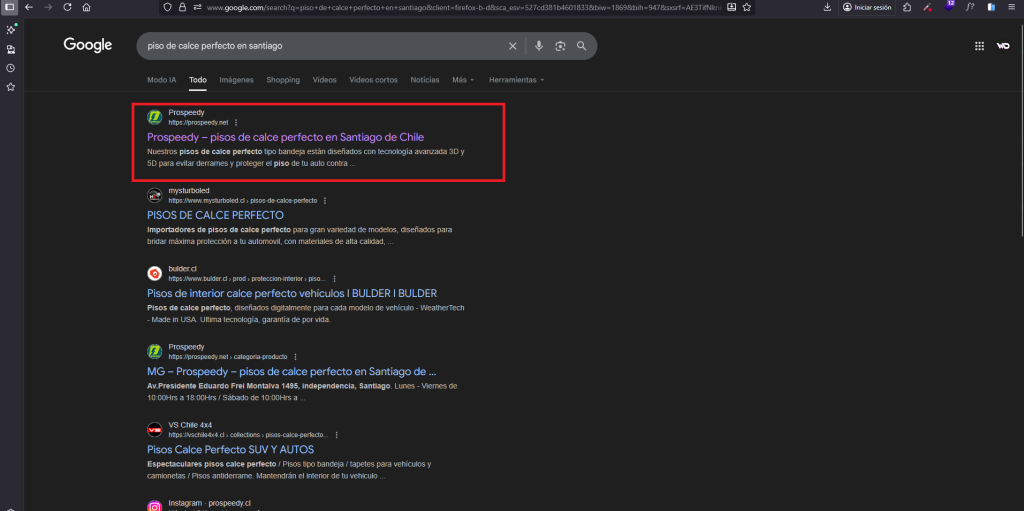Open options menu for the bulder.cl result
The image size is (1024, 511).
334,278
